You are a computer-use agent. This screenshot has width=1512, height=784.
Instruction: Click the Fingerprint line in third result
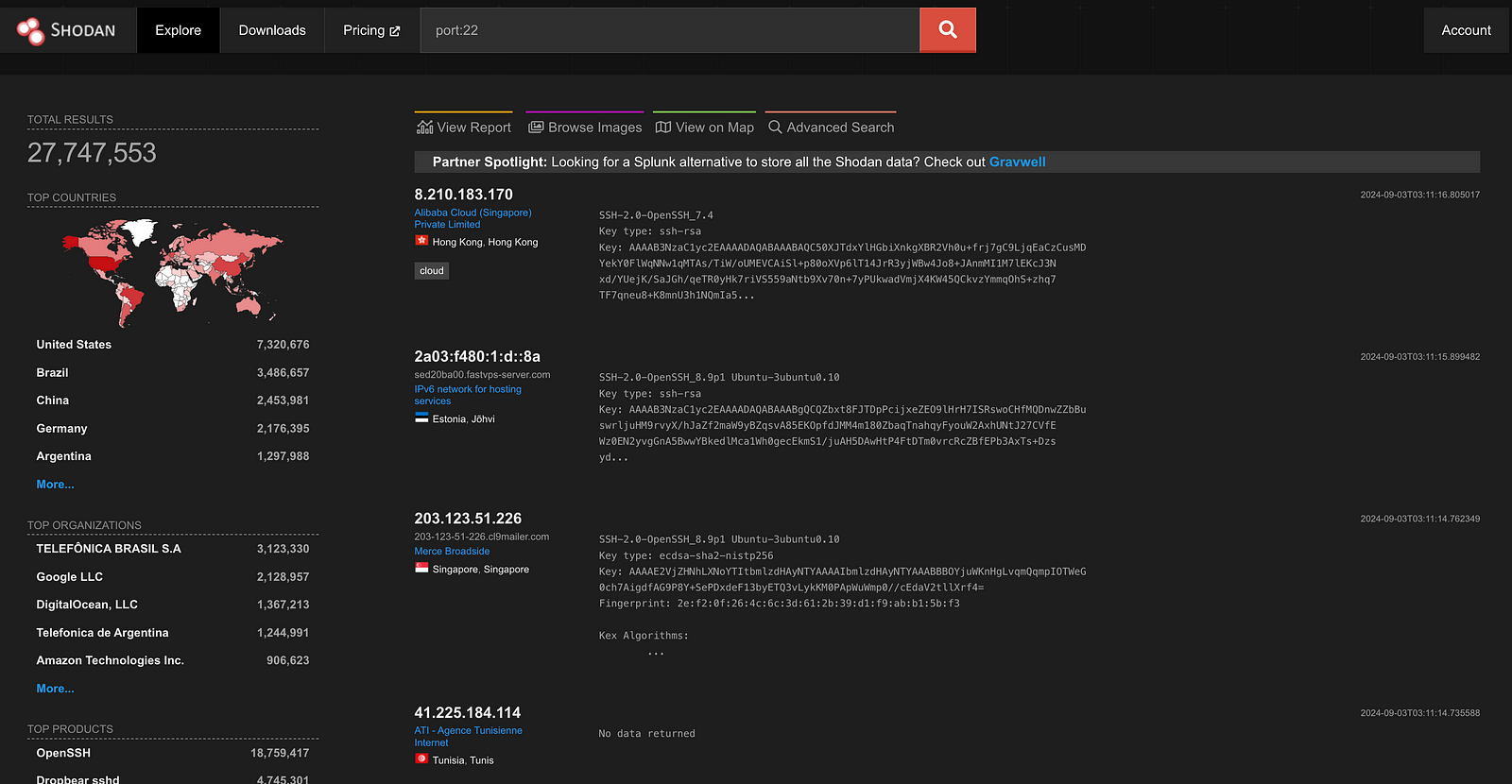pos(779,604)
